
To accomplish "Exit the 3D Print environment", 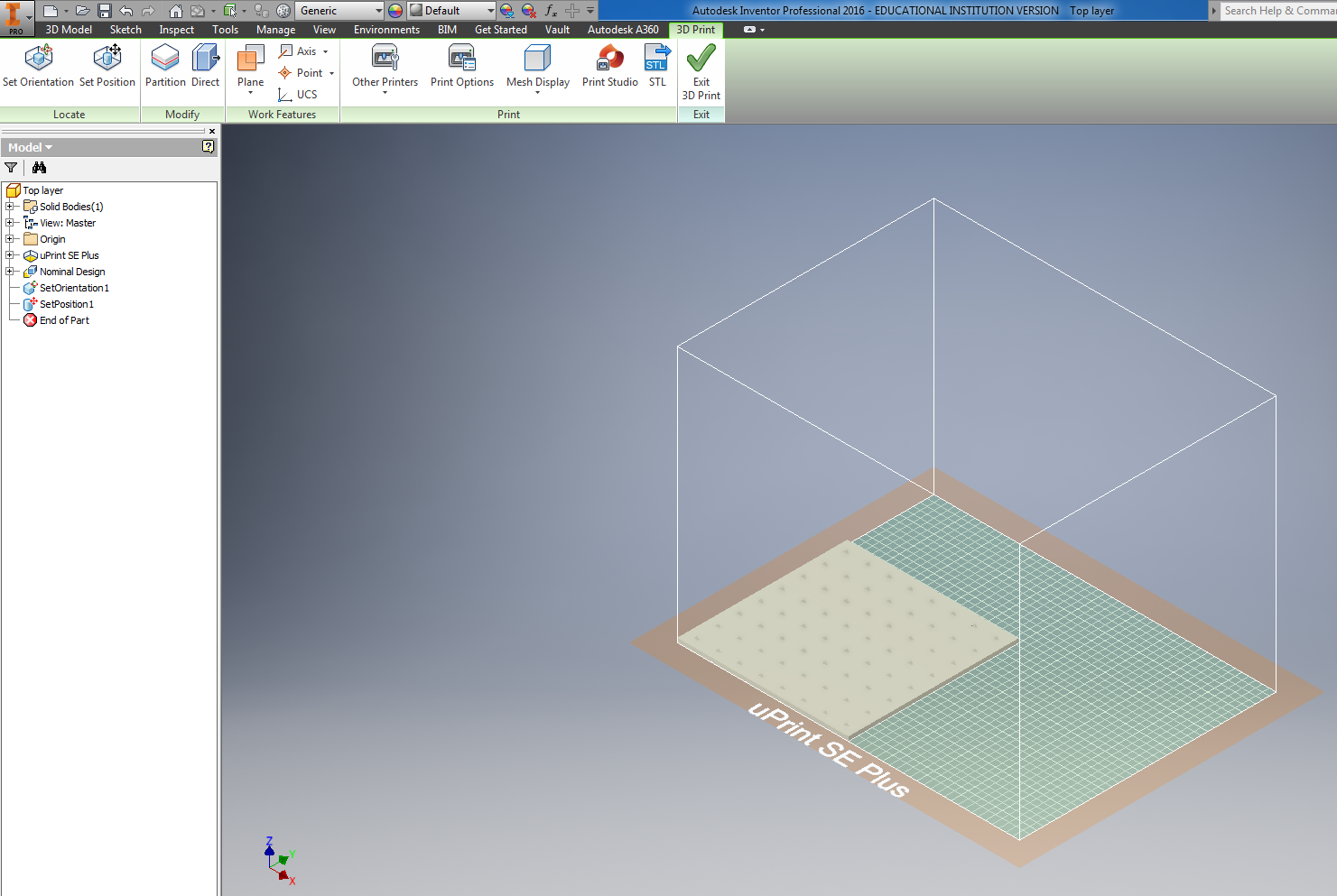I will [x=701, y=72].
